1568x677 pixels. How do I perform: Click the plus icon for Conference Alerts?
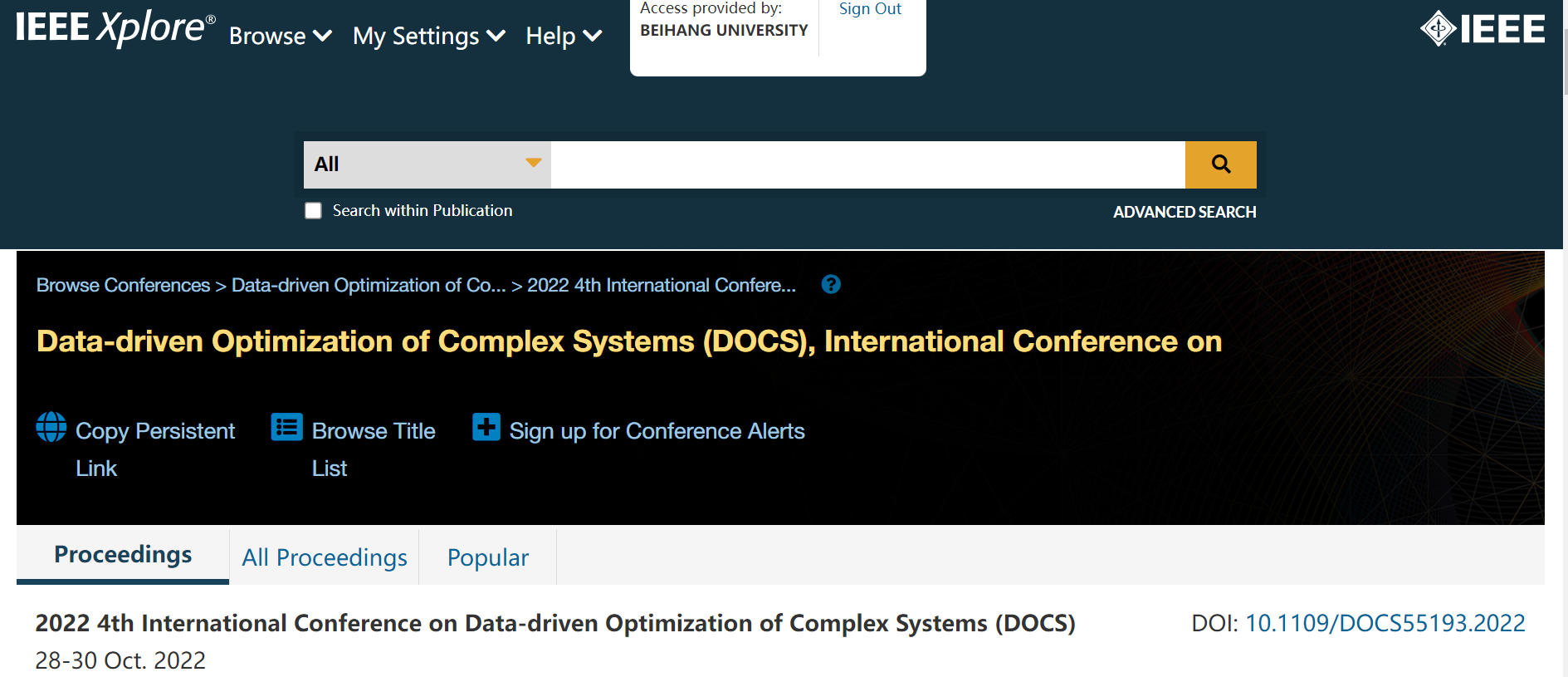486,427
